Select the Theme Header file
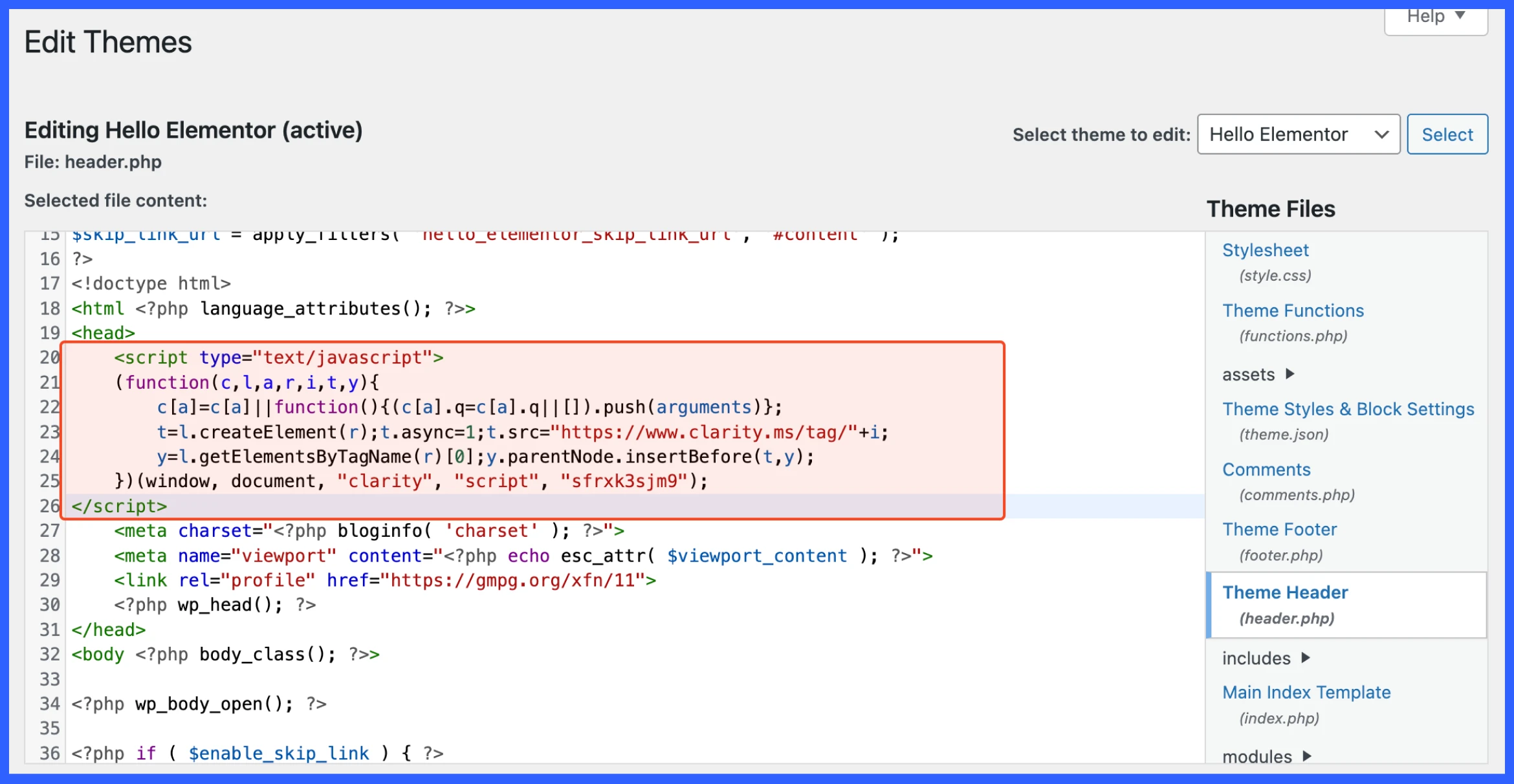 1347,605
